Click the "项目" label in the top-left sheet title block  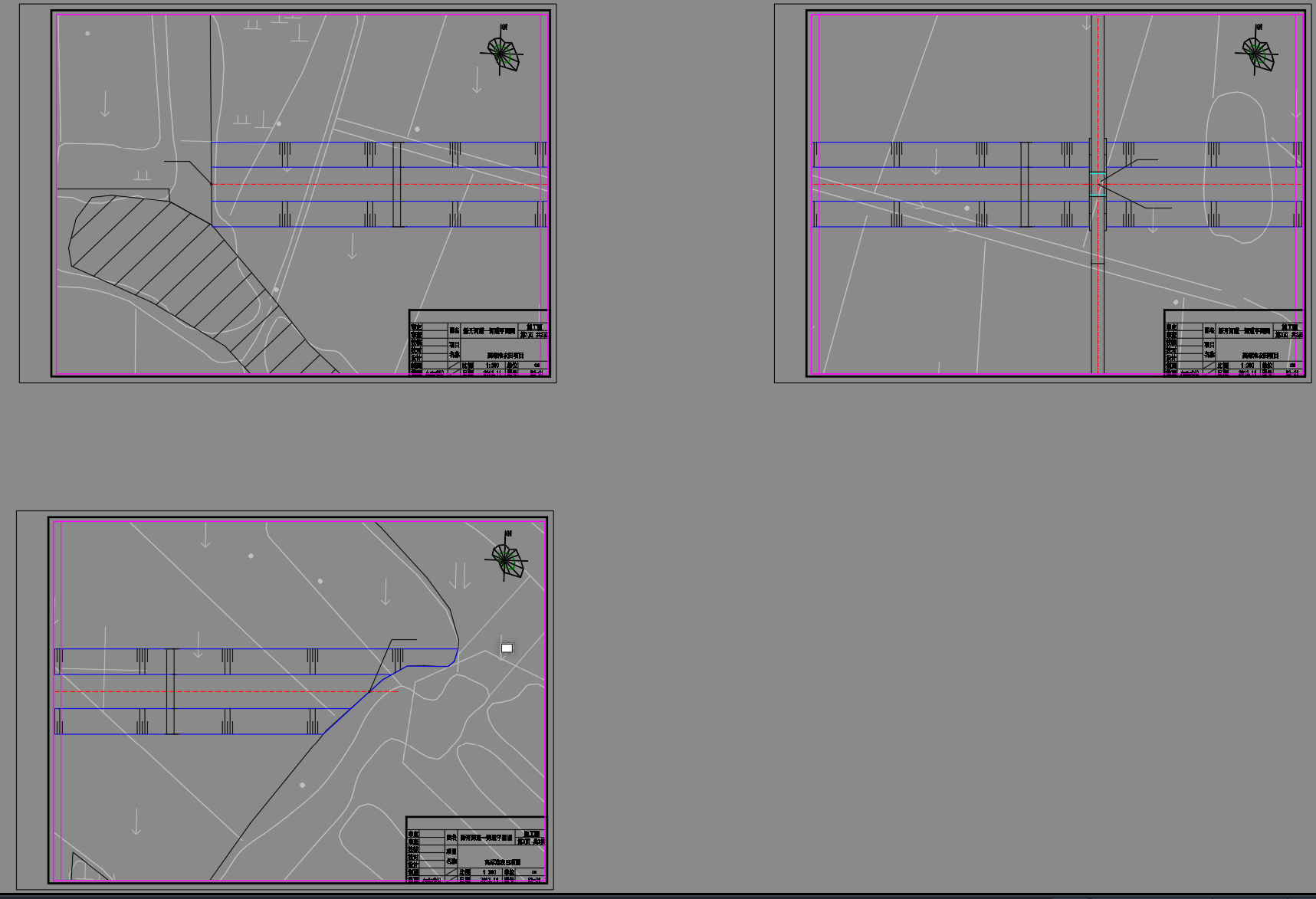(455, 345)
